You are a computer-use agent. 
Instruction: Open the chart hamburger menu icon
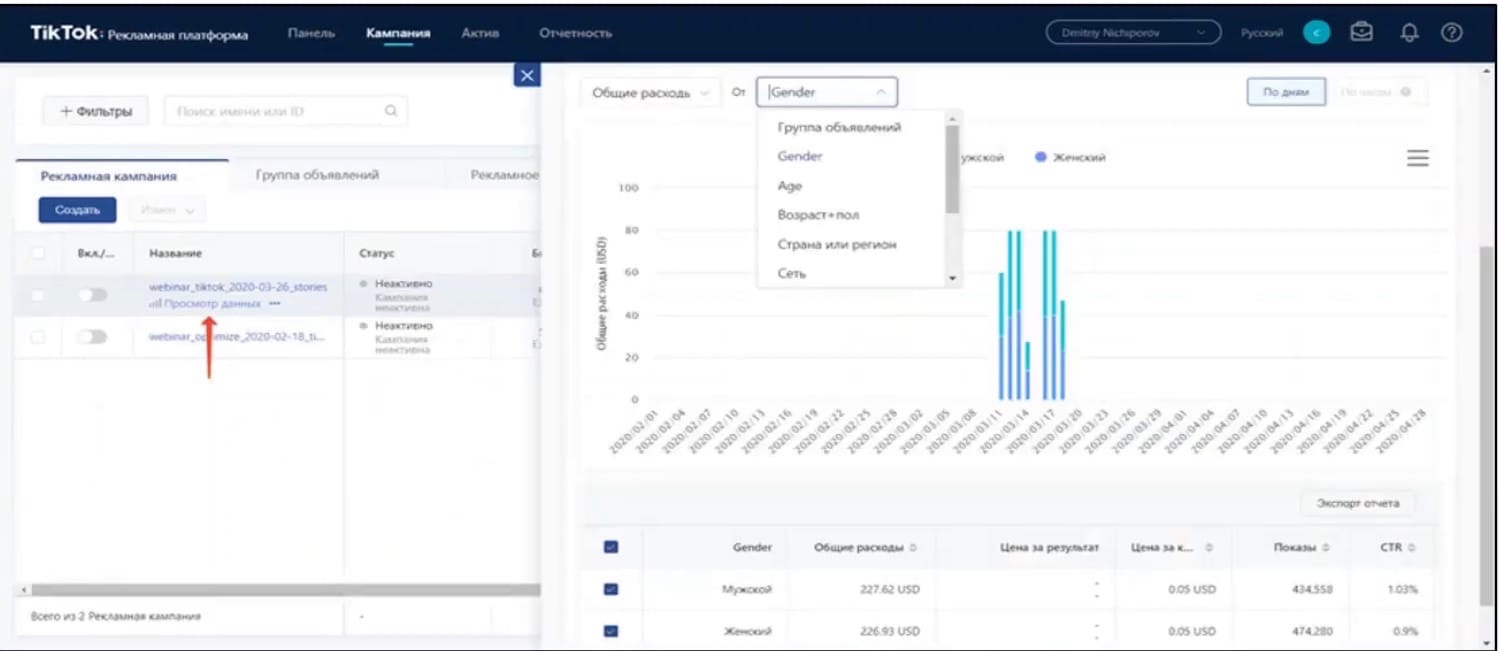pyautogui.click(x=1417, y=159)
